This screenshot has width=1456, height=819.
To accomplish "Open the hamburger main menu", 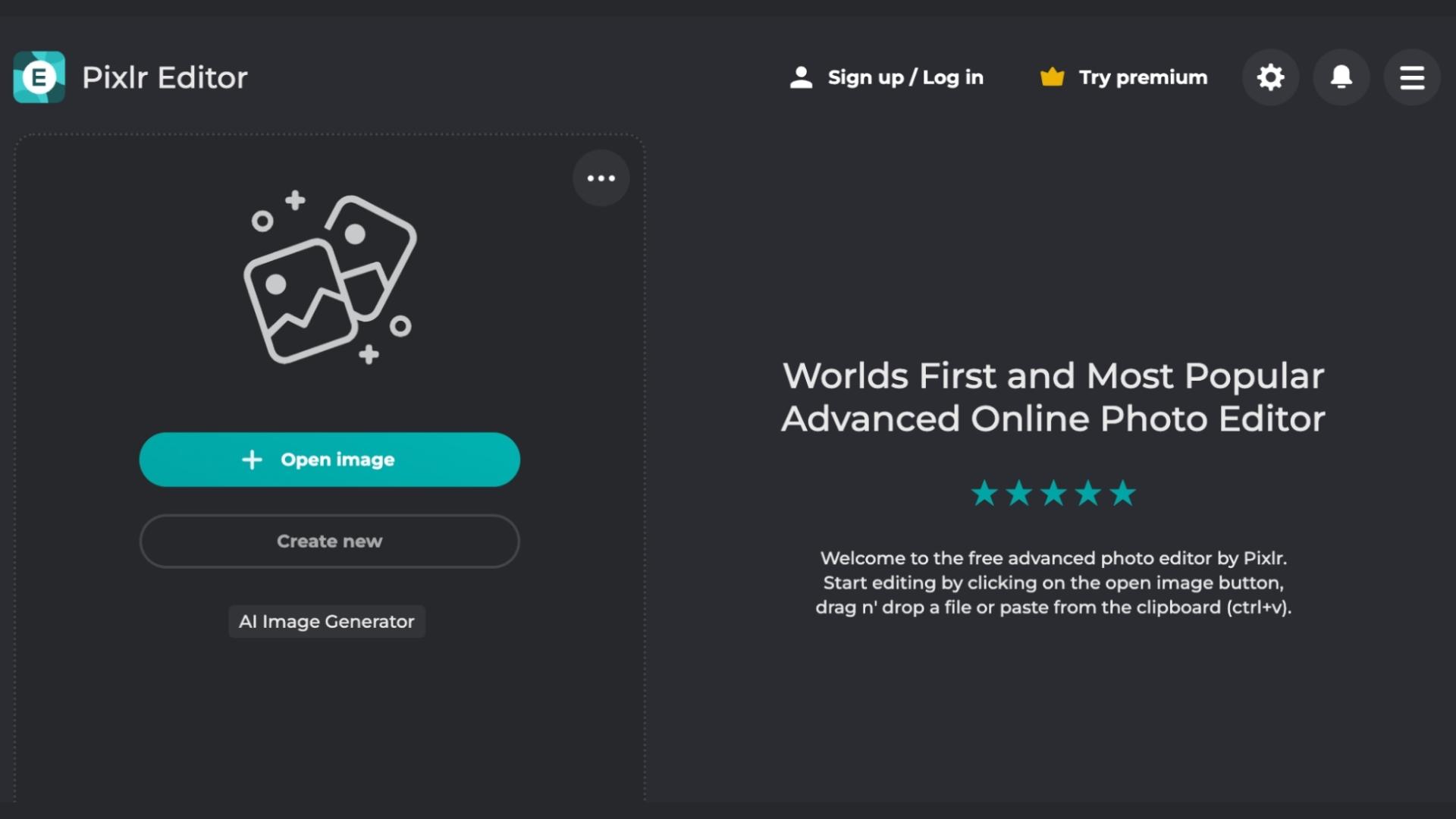I will (x=1411, y=77).
